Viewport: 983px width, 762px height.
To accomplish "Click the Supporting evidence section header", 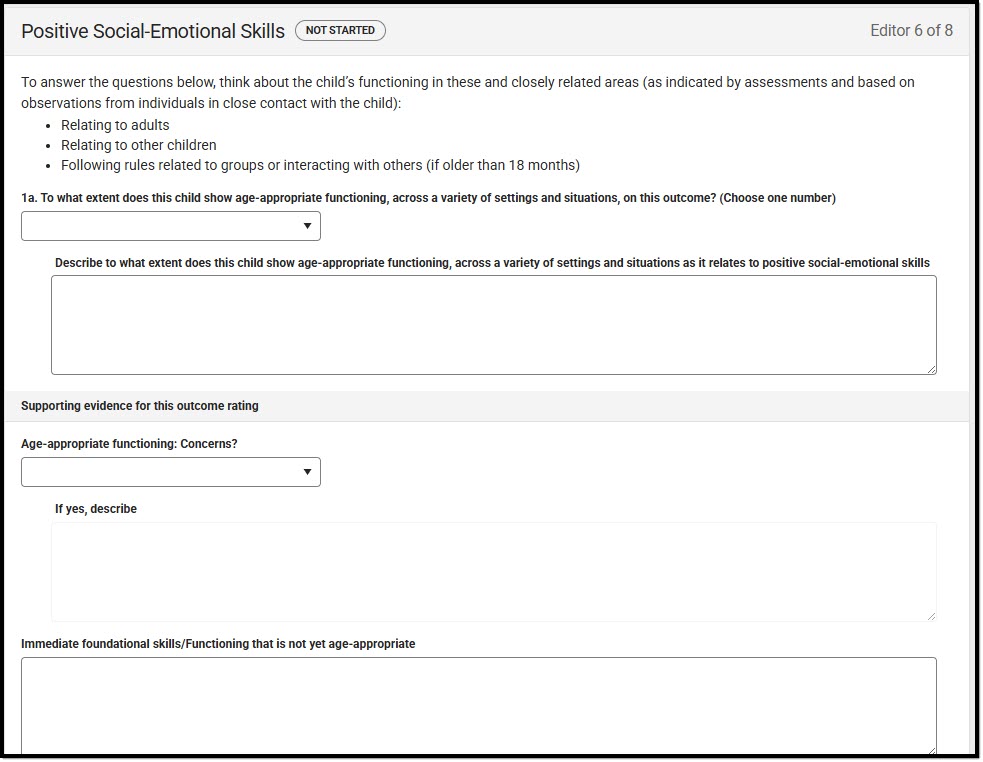I will click(140, 406).
